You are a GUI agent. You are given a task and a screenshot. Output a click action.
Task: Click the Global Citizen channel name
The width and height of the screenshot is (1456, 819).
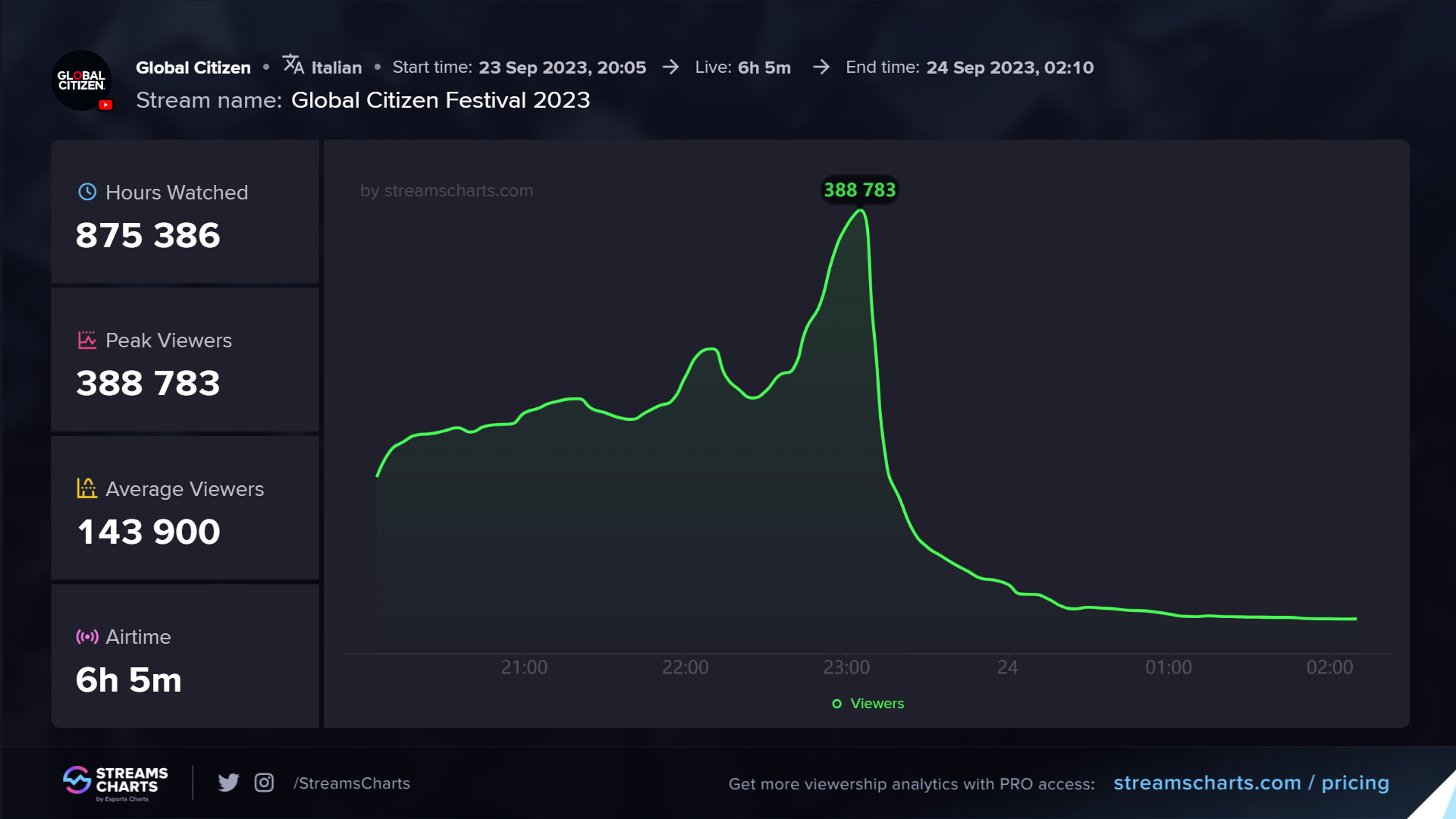click(x=193, y=67)
